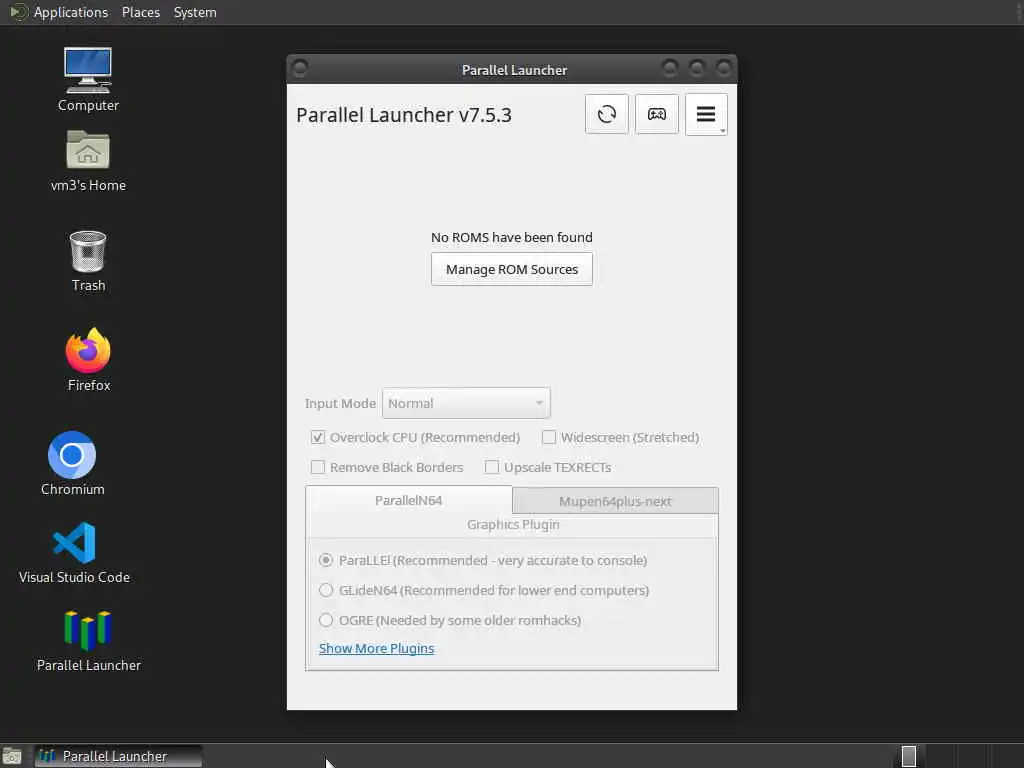Select the Parallel Launcher desktop icon
Screen dimensions: 1024x768
point(88,641)
